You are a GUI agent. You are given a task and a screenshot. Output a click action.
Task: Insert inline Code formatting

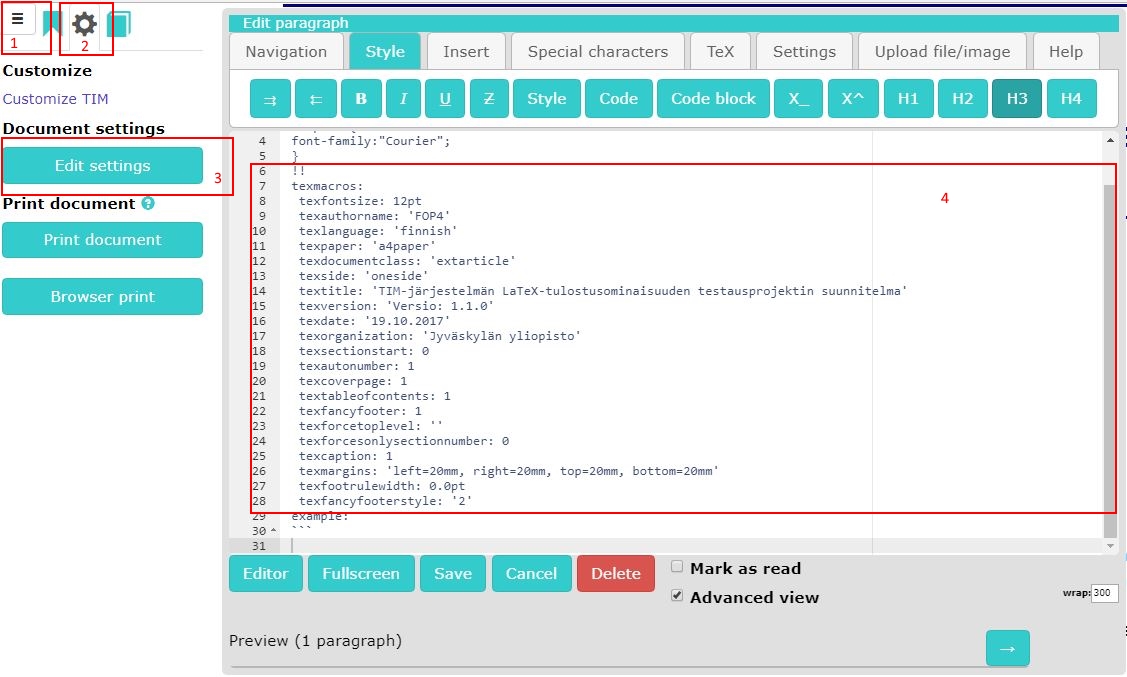pyautogui.click(x=619, y=98)
